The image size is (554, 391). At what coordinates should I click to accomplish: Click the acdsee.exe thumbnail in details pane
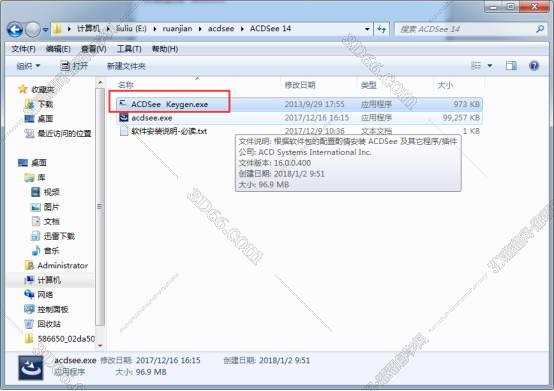click(x=31, y=367)
